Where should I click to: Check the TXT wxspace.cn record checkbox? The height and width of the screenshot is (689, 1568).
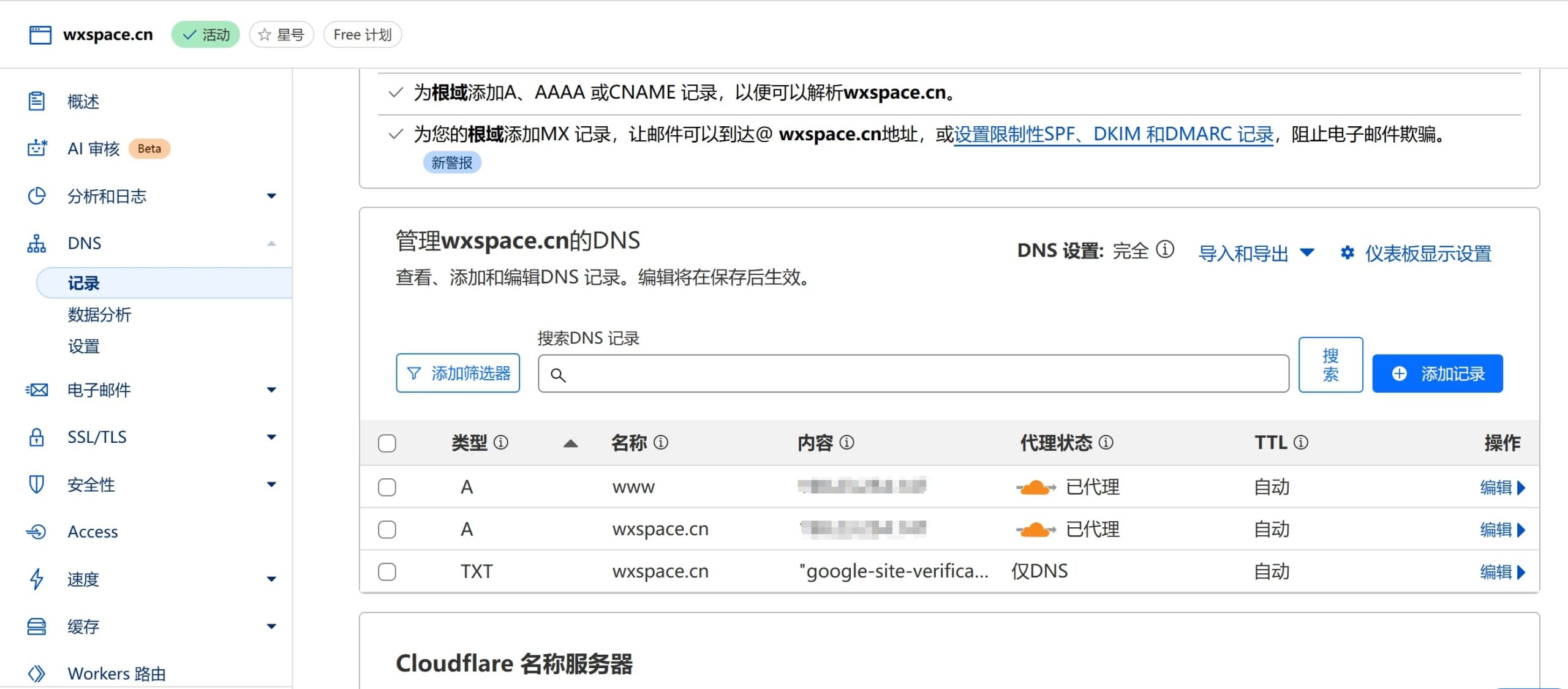pyautogui.click(x=387, y=571)
